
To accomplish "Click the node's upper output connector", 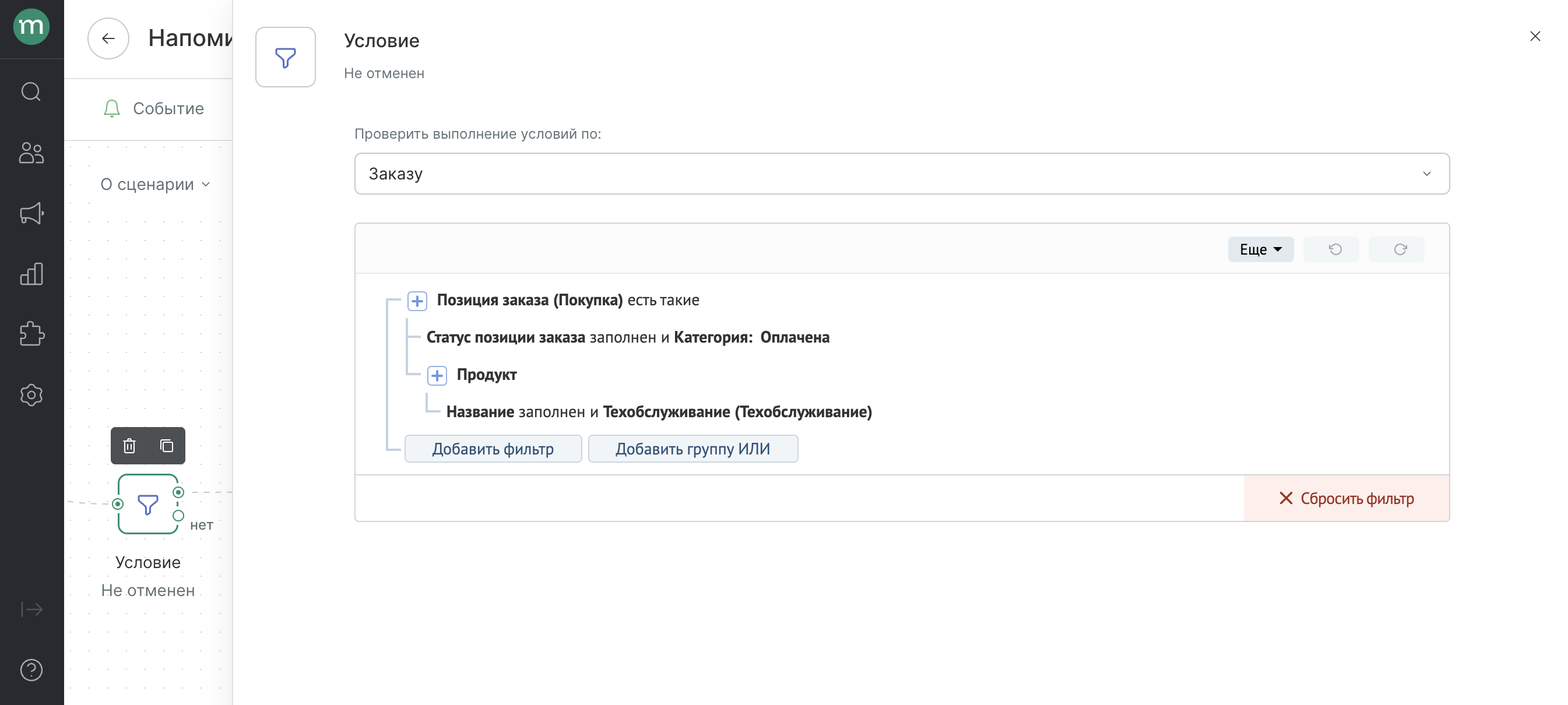I will 178,492.
